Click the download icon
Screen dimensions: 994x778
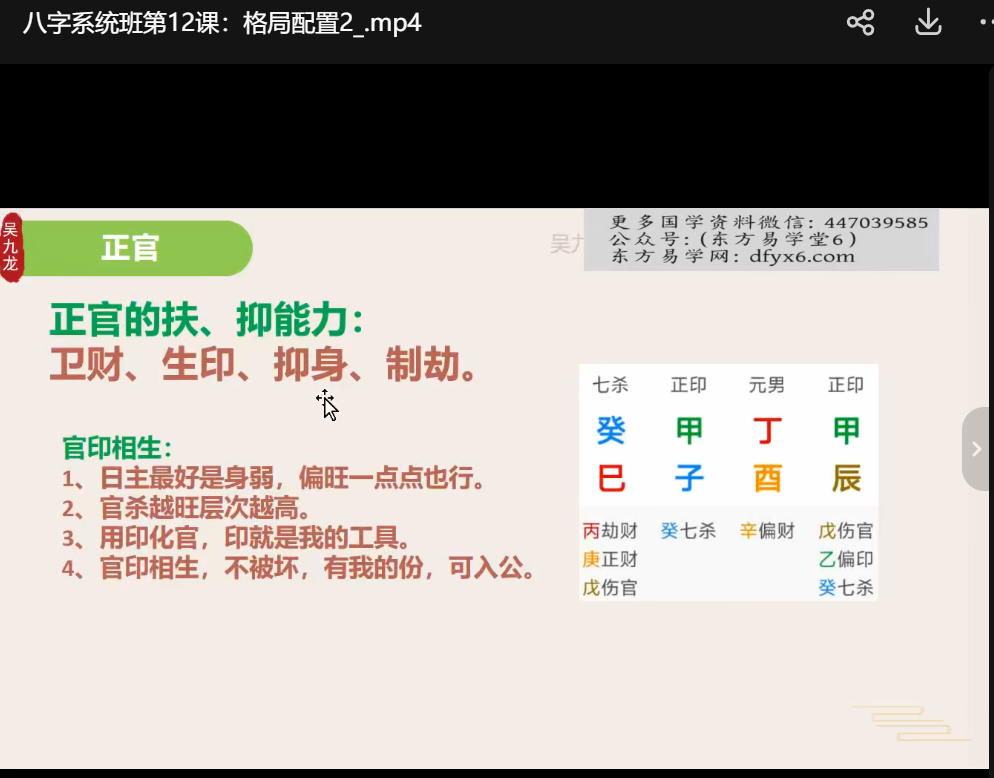pos(928,23)
